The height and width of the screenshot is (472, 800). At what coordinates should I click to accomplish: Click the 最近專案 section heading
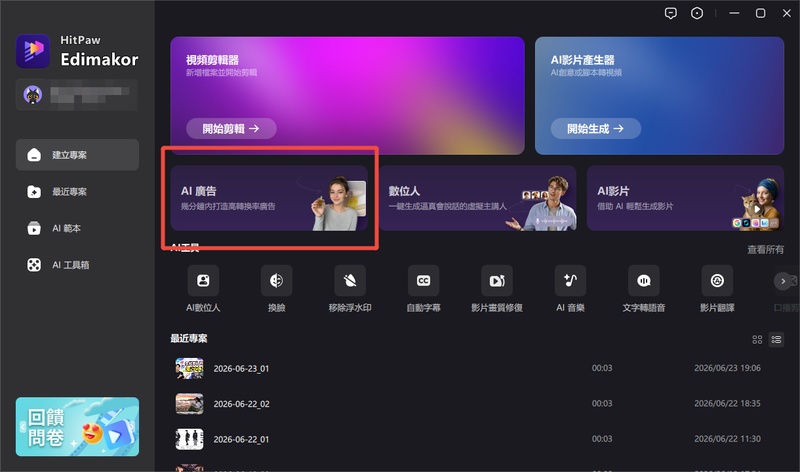coord(189,338)
